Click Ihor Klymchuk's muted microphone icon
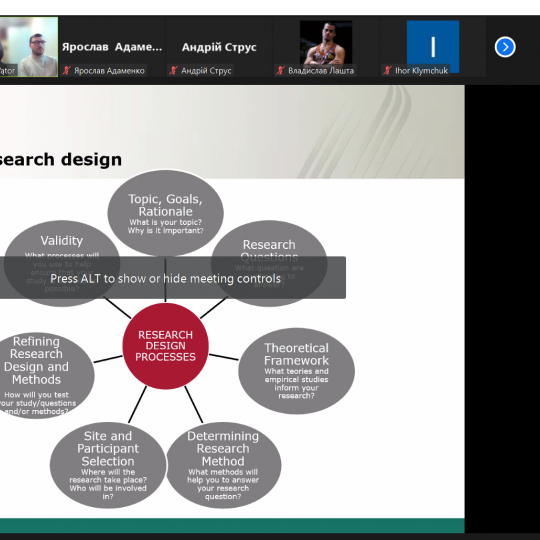540x540 pixels. pos(387,71)
